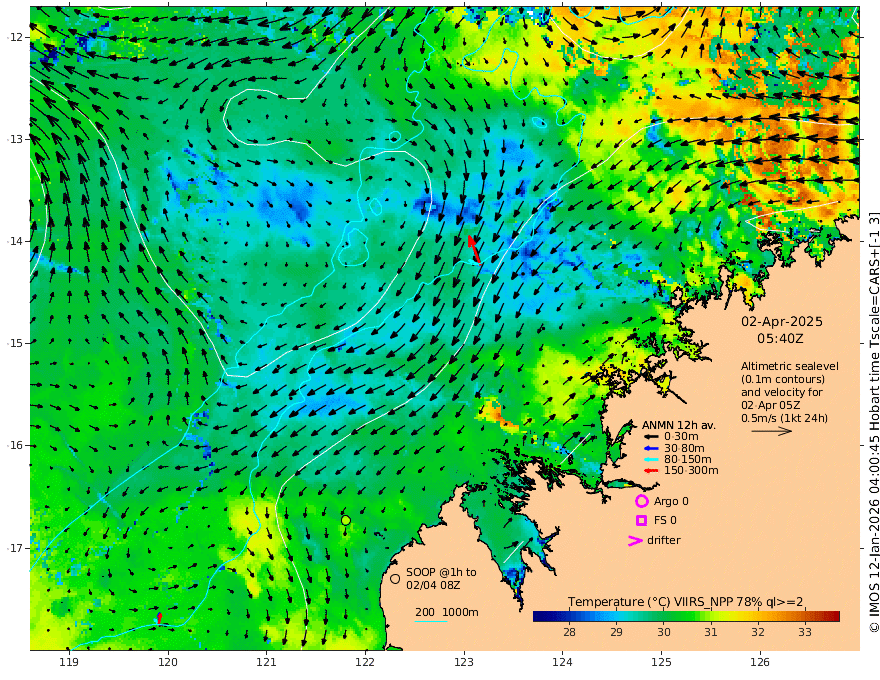Click the '200 1000m' bathymetry label
Viewport: 880px width, 680px height.
point(447,612)
